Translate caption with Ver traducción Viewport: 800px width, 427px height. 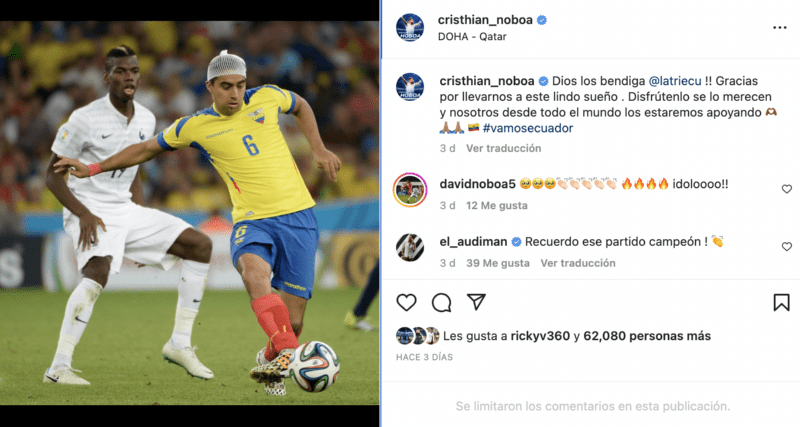click(503, 148)
